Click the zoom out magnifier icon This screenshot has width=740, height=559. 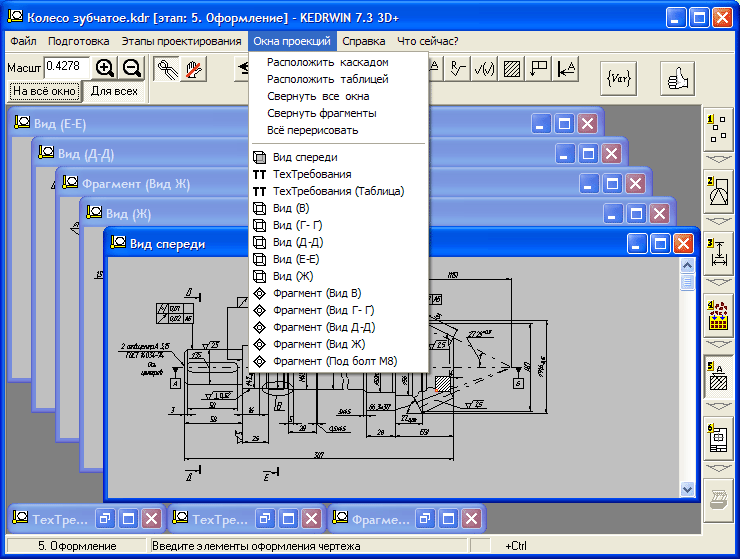pos(132,67)
